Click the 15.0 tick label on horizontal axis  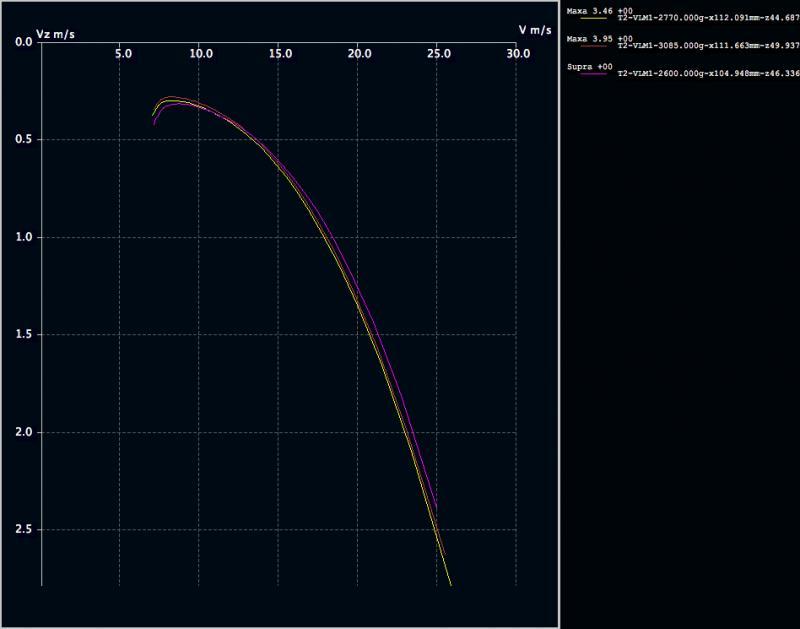[280, 53]
